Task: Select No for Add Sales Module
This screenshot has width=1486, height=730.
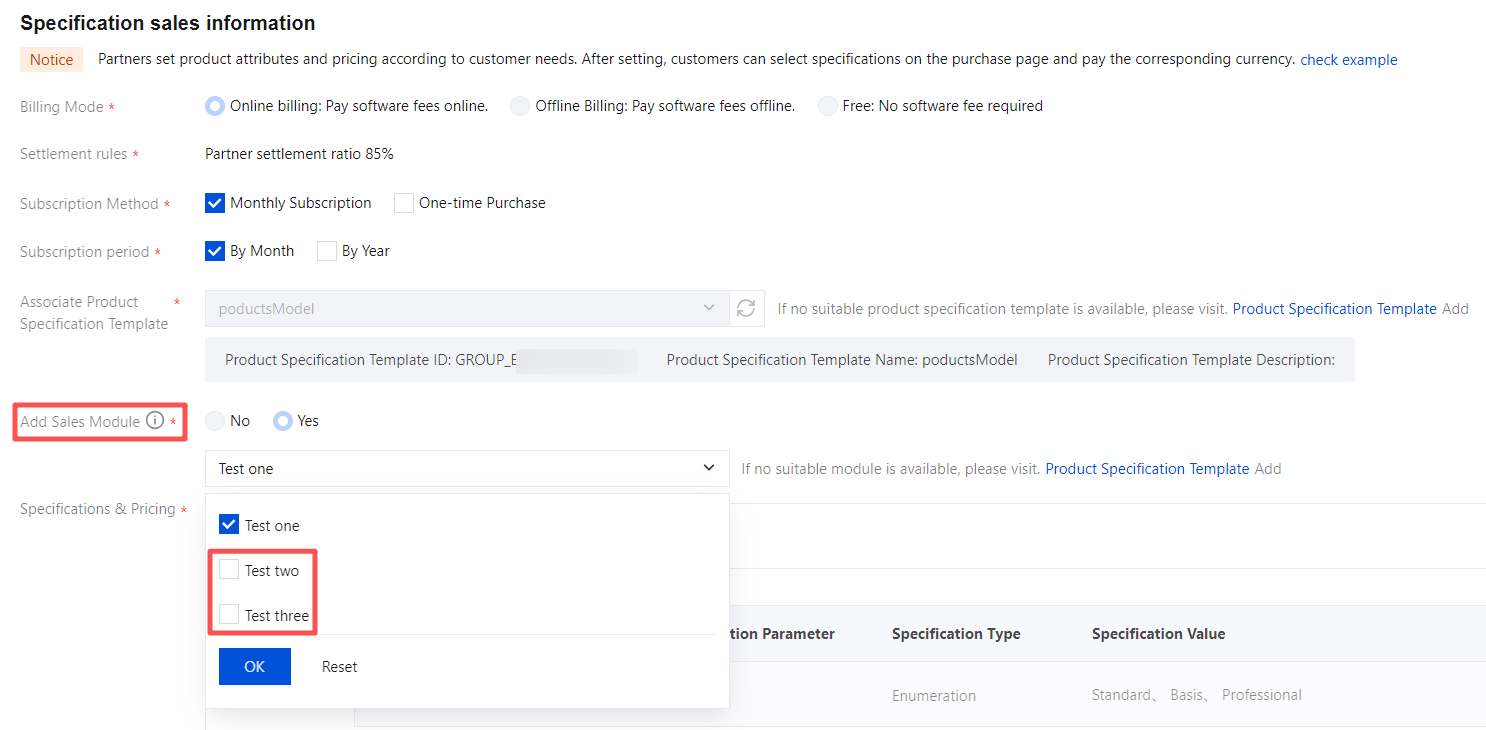Action: click(x=215, y=421)
